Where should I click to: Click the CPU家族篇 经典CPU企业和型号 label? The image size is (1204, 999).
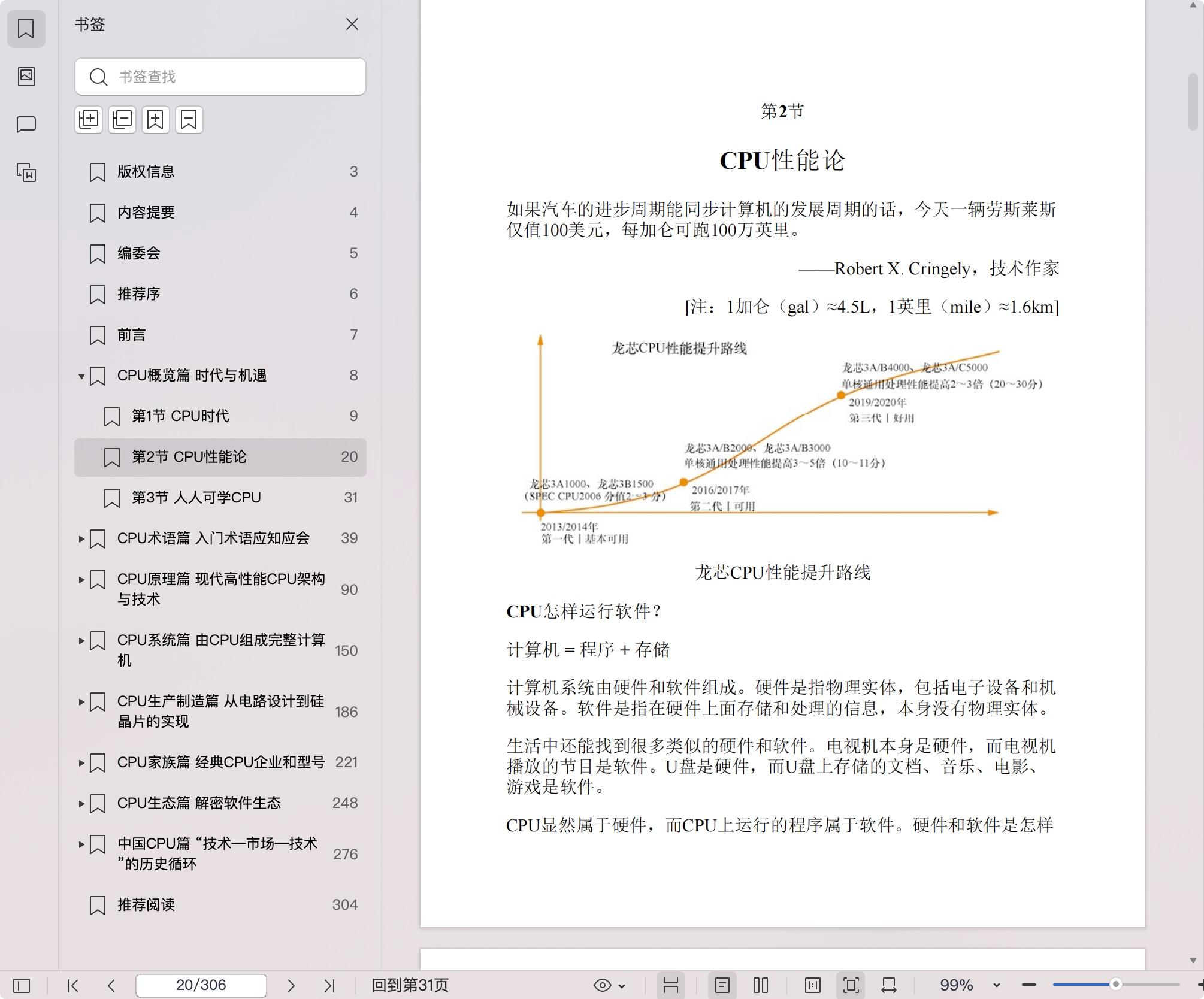(x=221, y=762)
